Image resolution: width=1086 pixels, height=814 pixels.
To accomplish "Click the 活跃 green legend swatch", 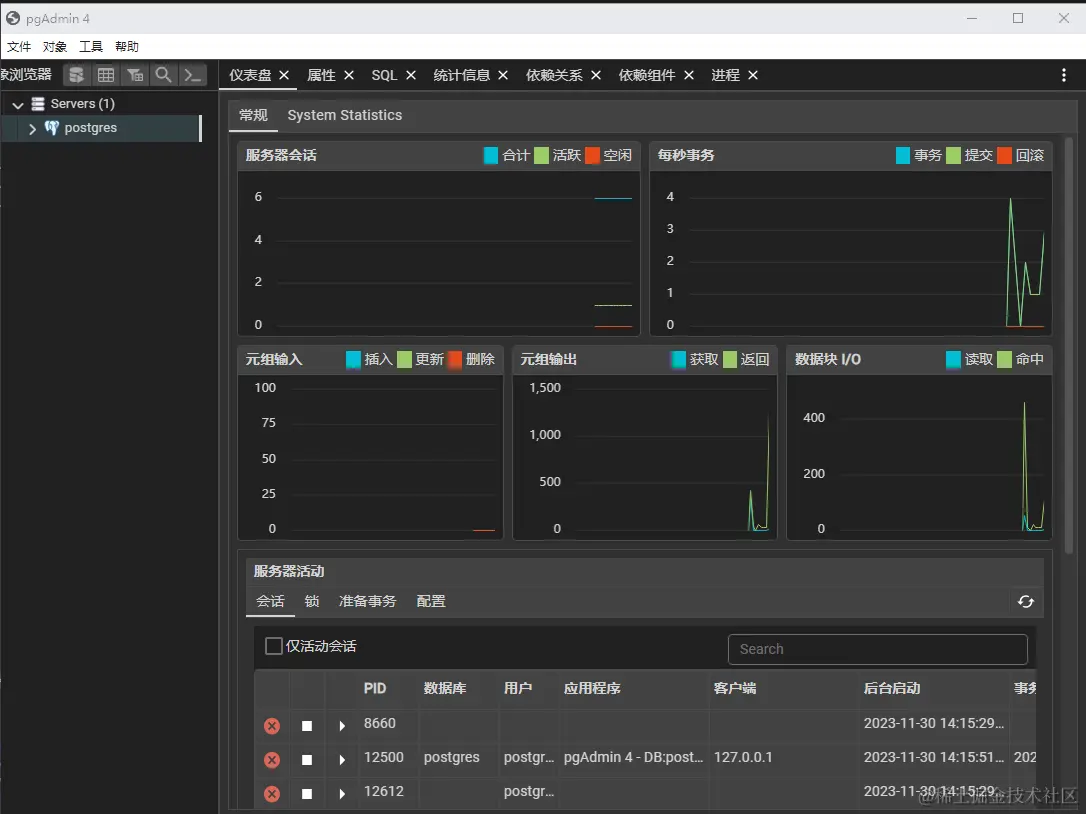I will point(542,155).
